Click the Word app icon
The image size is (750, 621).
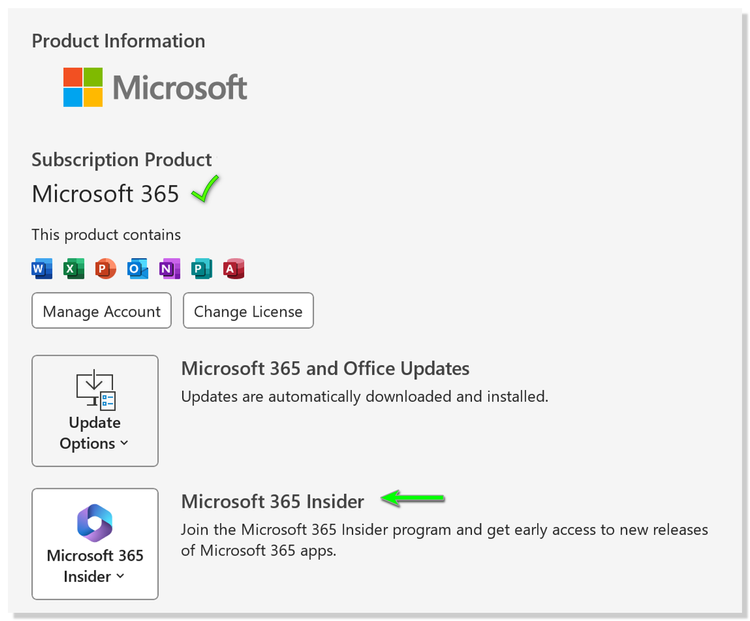point(42,269)
